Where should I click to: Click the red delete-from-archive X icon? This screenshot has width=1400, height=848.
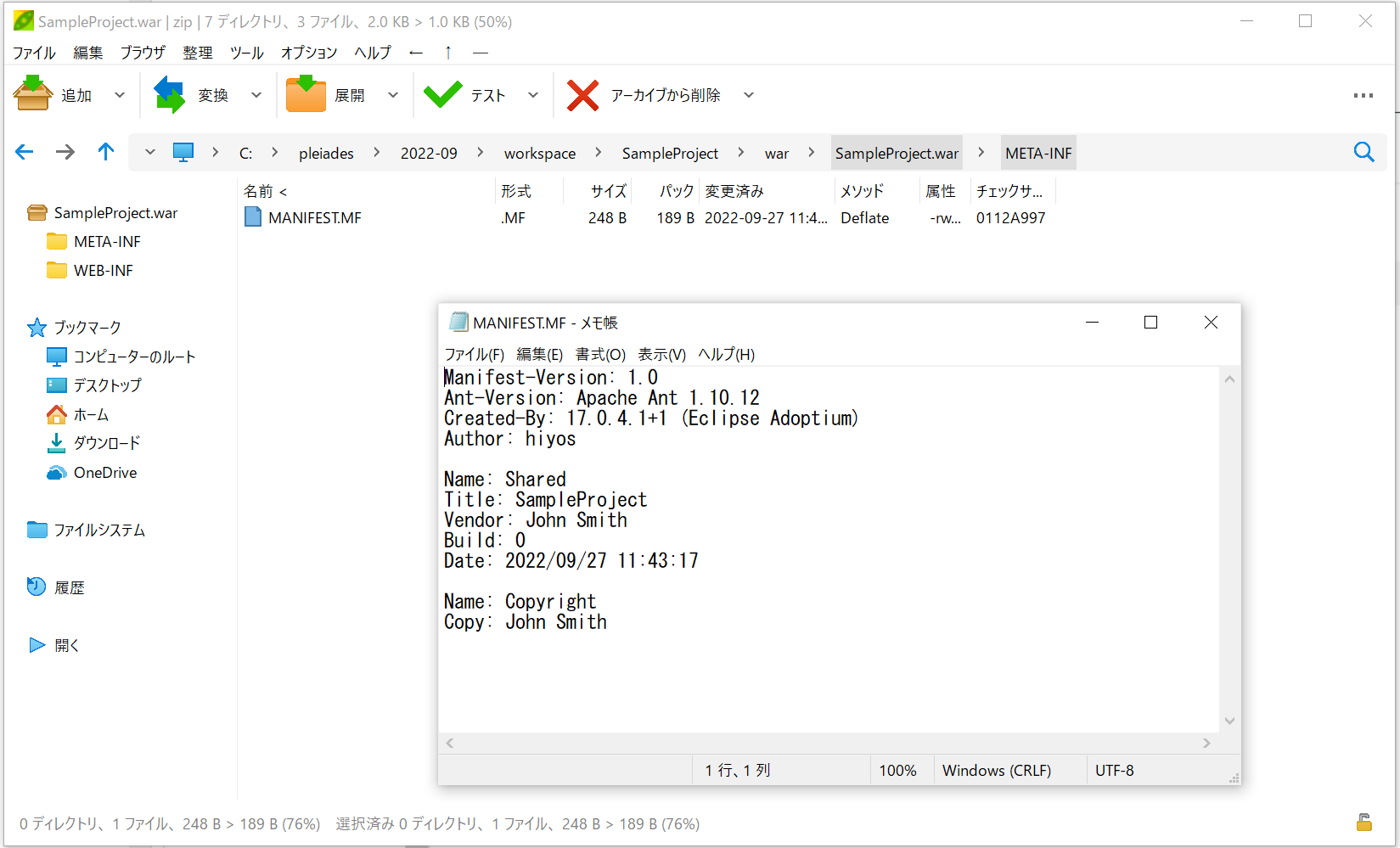point(582,95)
